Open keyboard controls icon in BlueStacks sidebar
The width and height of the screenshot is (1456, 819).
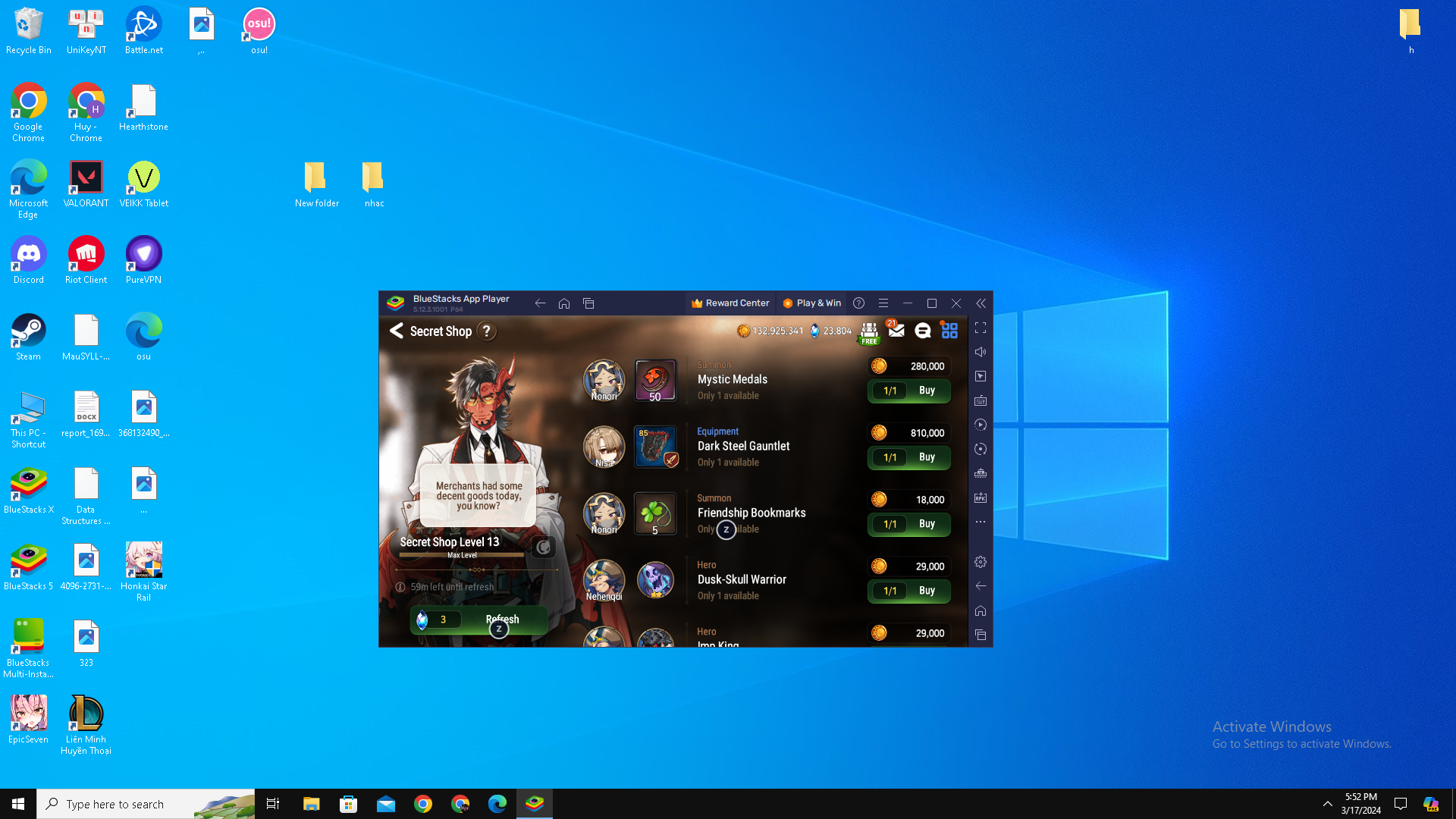pyautogui.click(x=981, y=400)
